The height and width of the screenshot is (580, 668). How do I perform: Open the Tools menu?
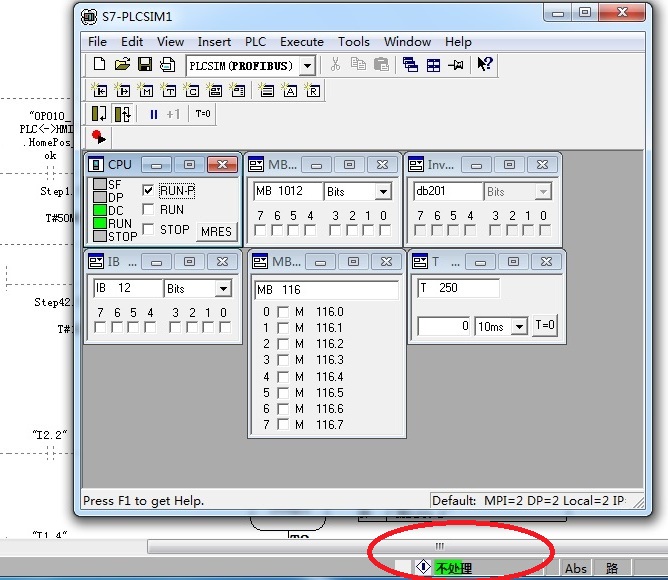(x=354, y=42)
